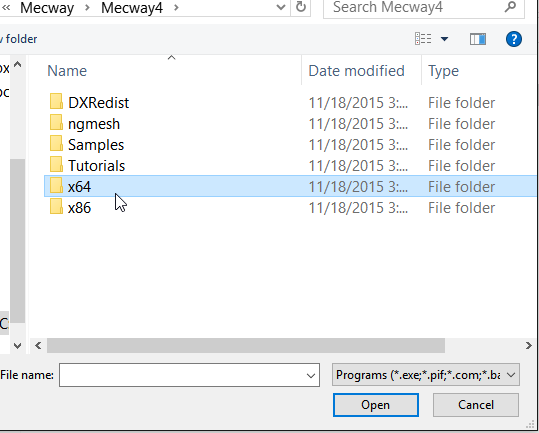Click the Open button

point(376,405)
